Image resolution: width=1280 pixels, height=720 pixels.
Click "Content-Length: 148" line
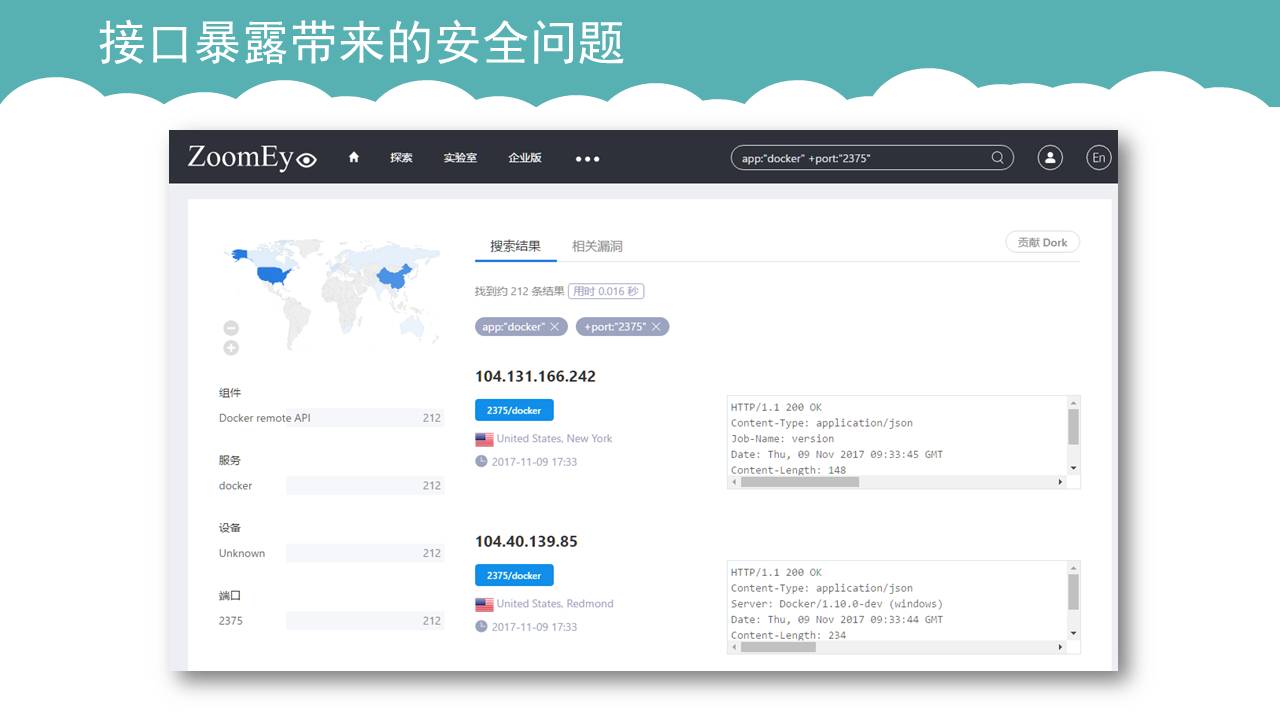coord(788,470)
